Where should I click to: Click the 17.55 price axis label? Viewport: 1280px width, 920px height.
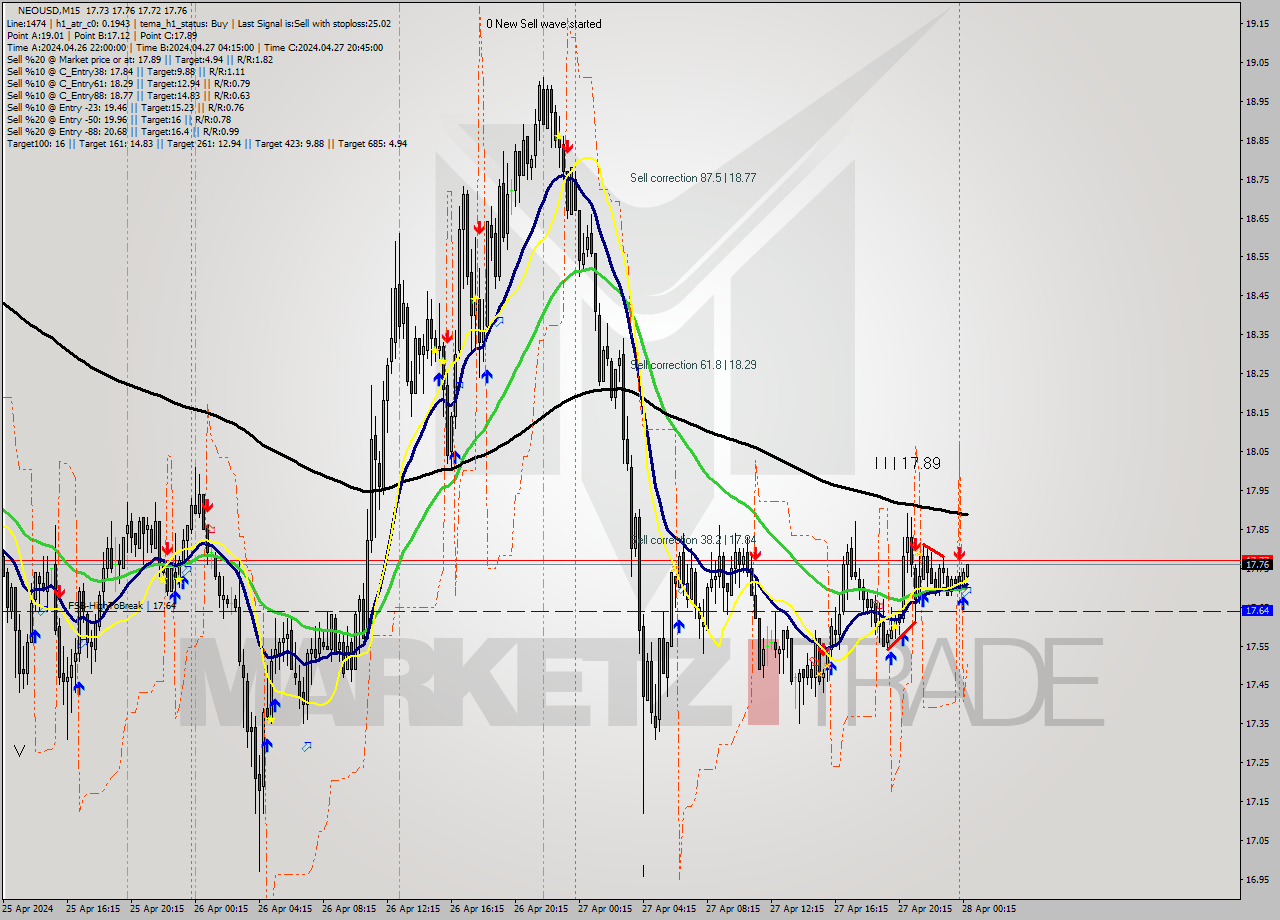coord(1257,646)
